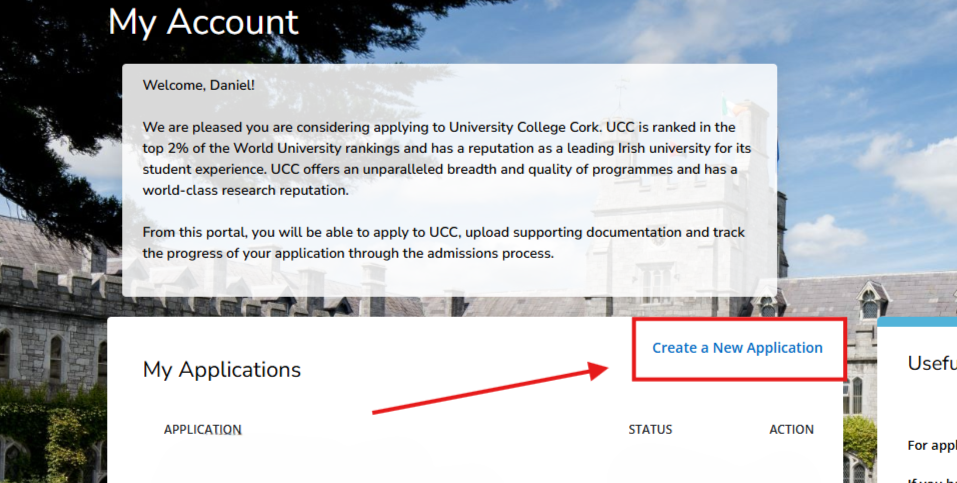Click the red arrow annotation

pyautogui.click(x=490, y=390)
